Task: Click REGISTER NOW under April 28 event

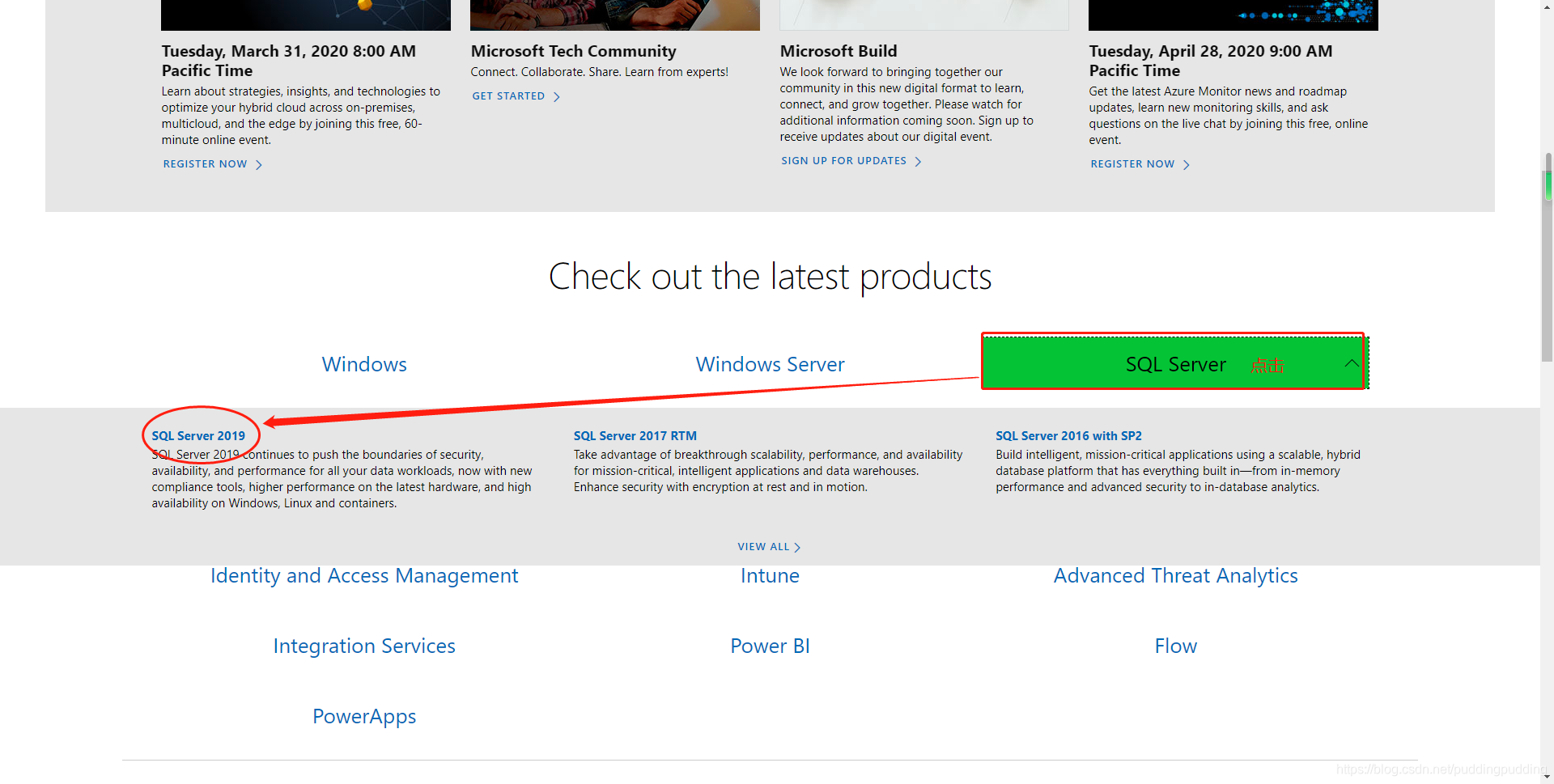Action: click(1132, 164)
